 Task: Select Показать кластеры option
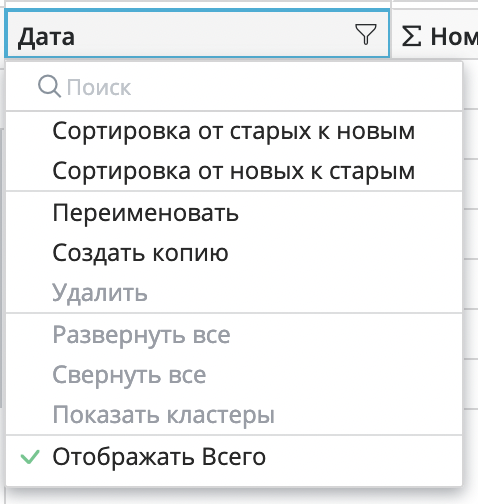pyautogui.click(x=234, y=415)
